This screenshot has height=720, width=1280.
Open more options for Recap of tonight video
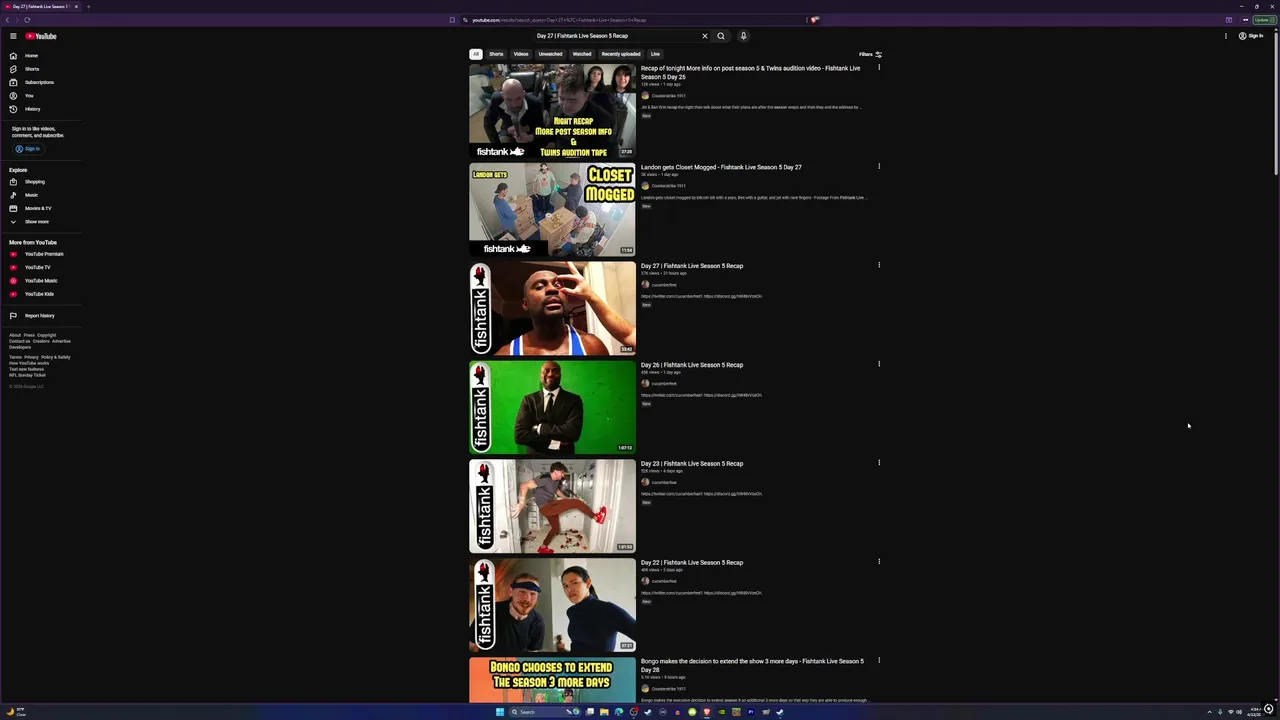point(879,68)
